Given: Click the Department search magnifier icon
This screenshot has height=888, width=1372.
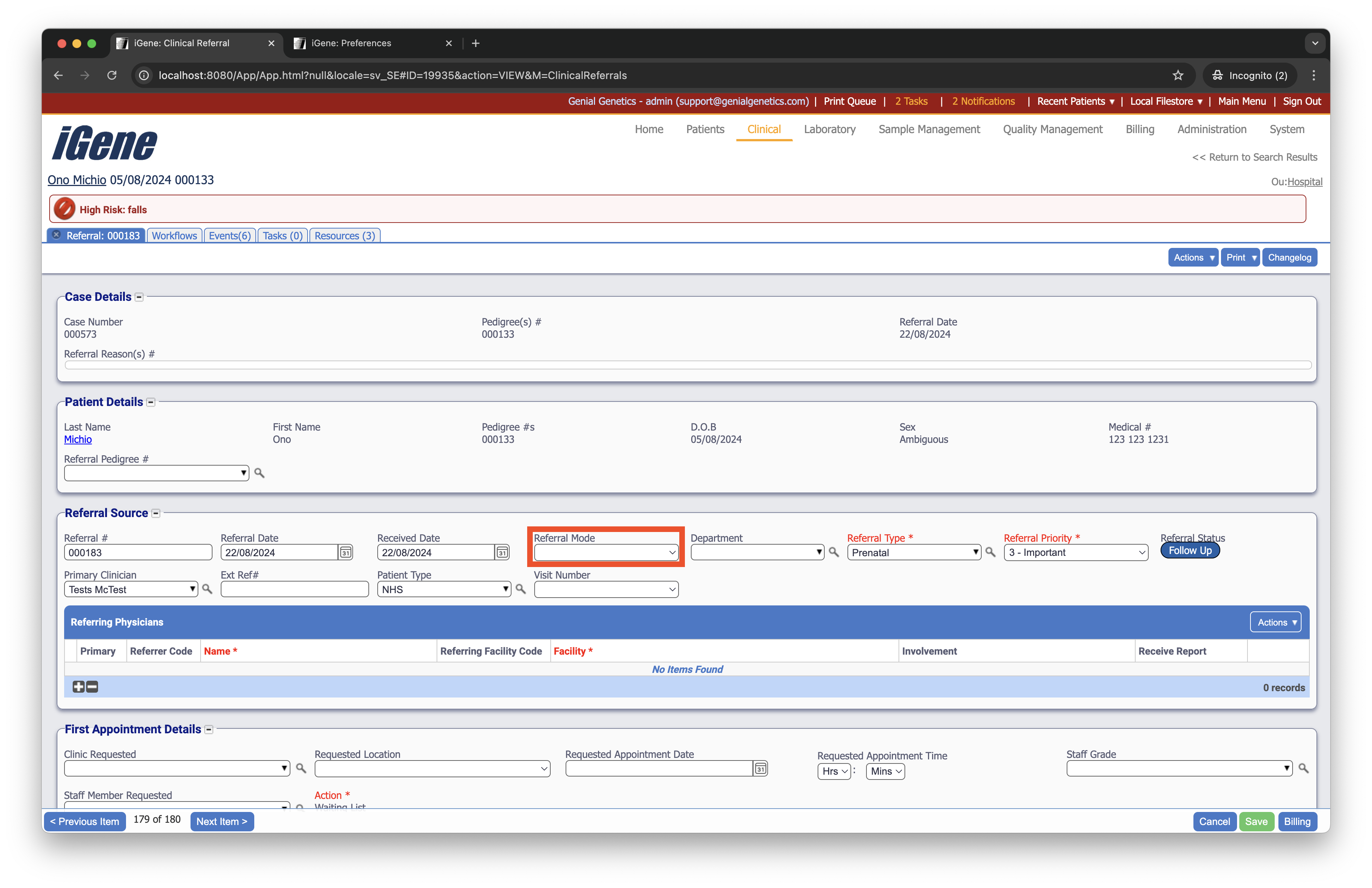Looking at the screenshot, I should click(x=834, y=552).
